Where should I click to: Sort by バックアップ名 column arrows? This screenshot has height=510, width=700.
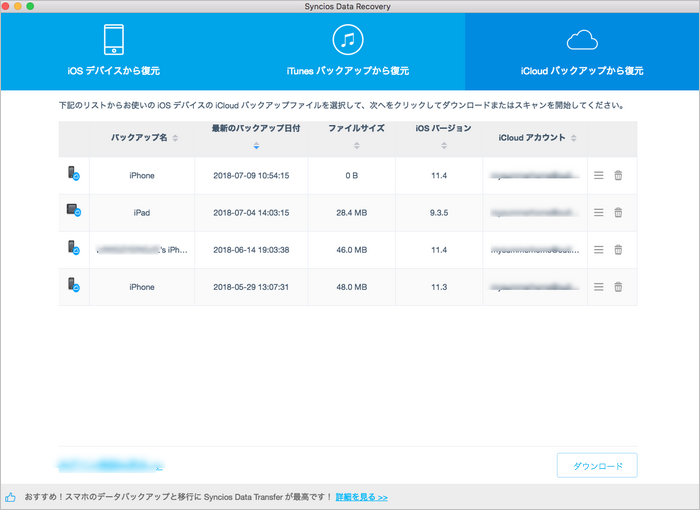[x=175, y=138]
